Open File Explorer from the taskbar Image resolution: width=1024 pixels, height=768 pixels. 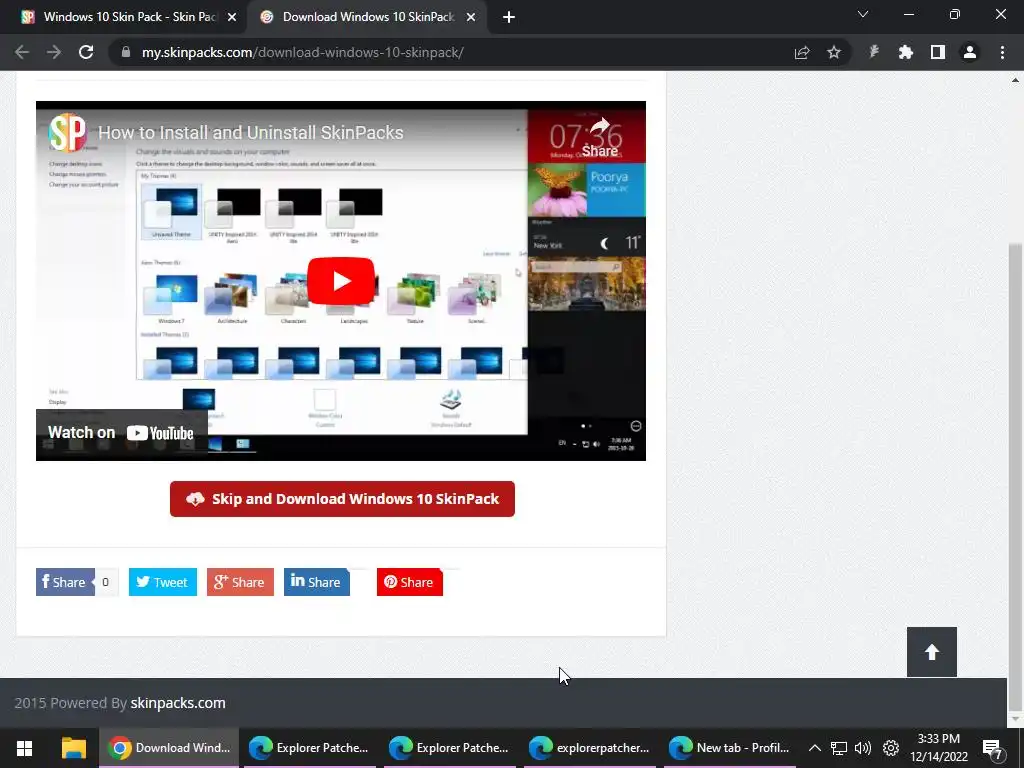coord(74,748)
